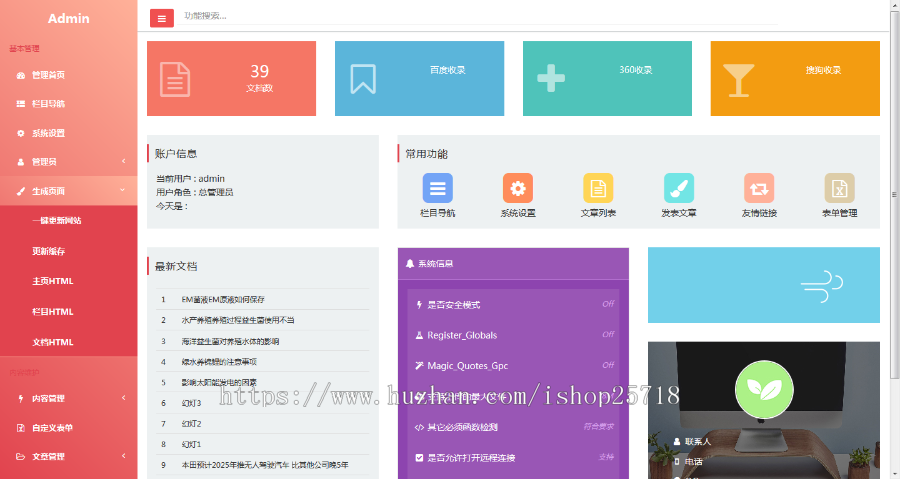Open the 系统设置 orange gear shortcut icon

pyautogui.click(x=517, y=188)
